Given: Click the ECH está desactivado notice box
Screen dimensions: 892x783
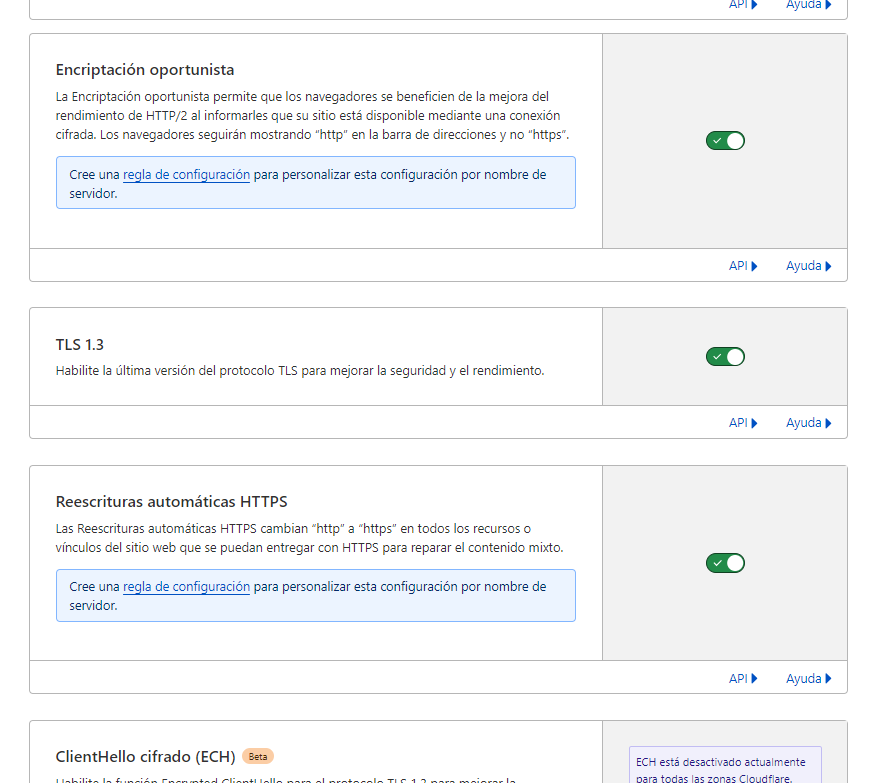Looking at the screenshot, I should [x=725, y=766].
